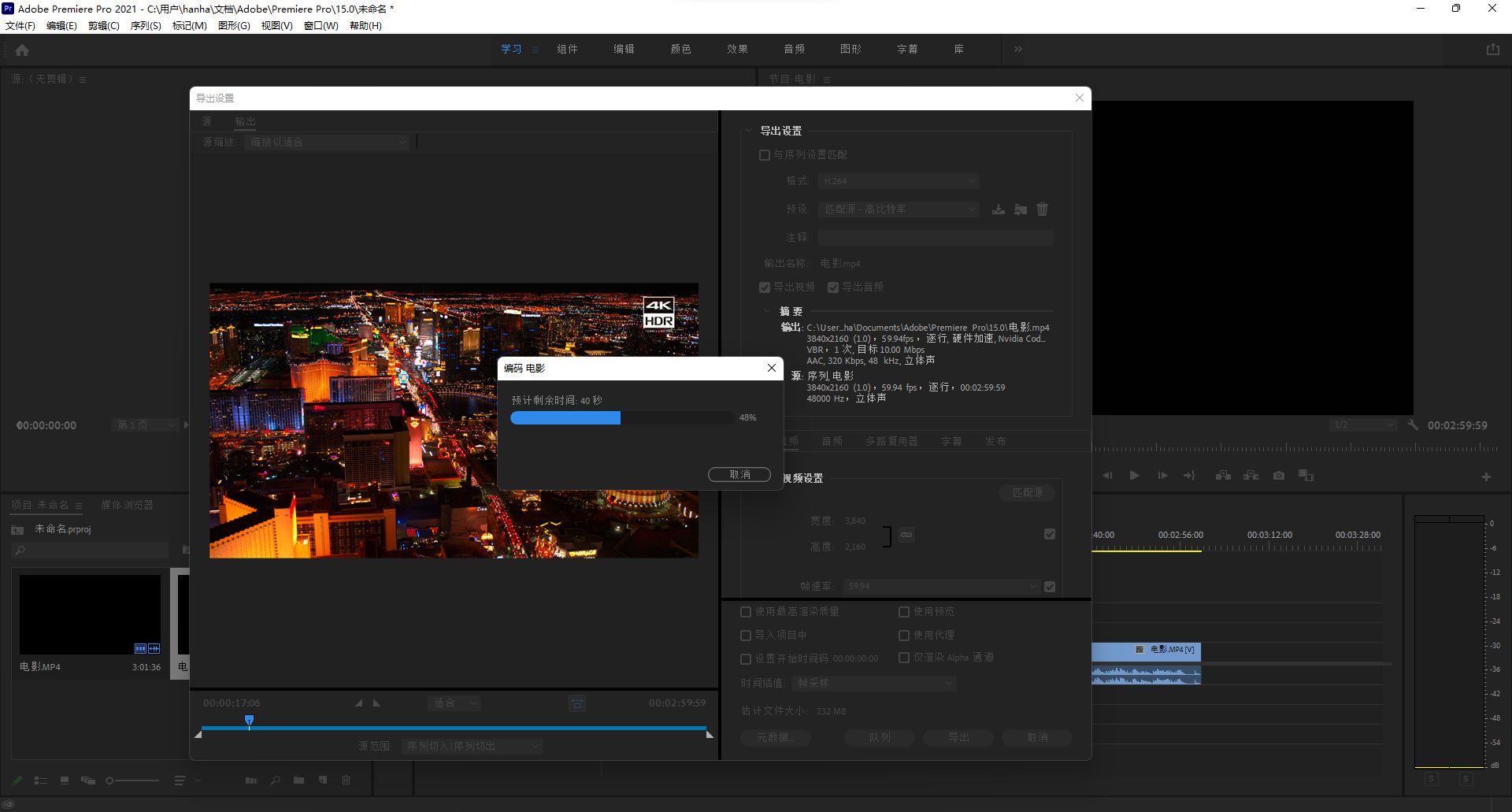Open the 预设 preset dropdown

[898, 209]
